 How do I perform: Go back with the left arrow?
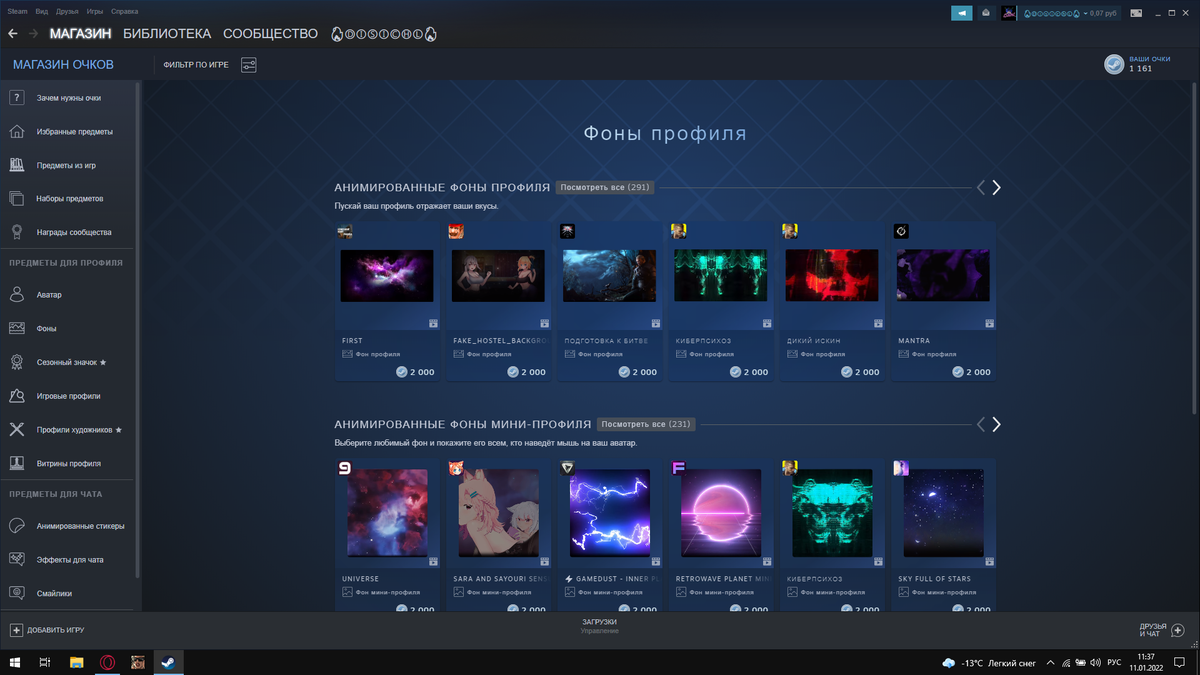point(13,34)
